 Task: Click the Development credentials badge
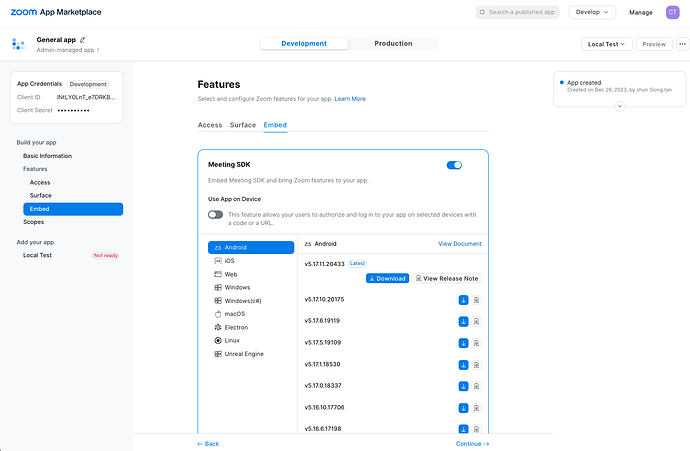(x=88, y=84)
